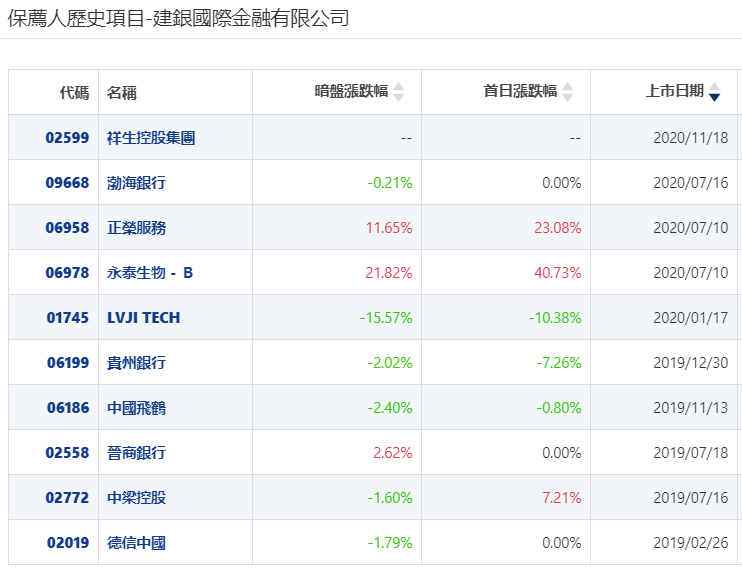Select the -1.79% grey market value
The height and width of the screenshot is (570, 742).
tap(390, 543)
